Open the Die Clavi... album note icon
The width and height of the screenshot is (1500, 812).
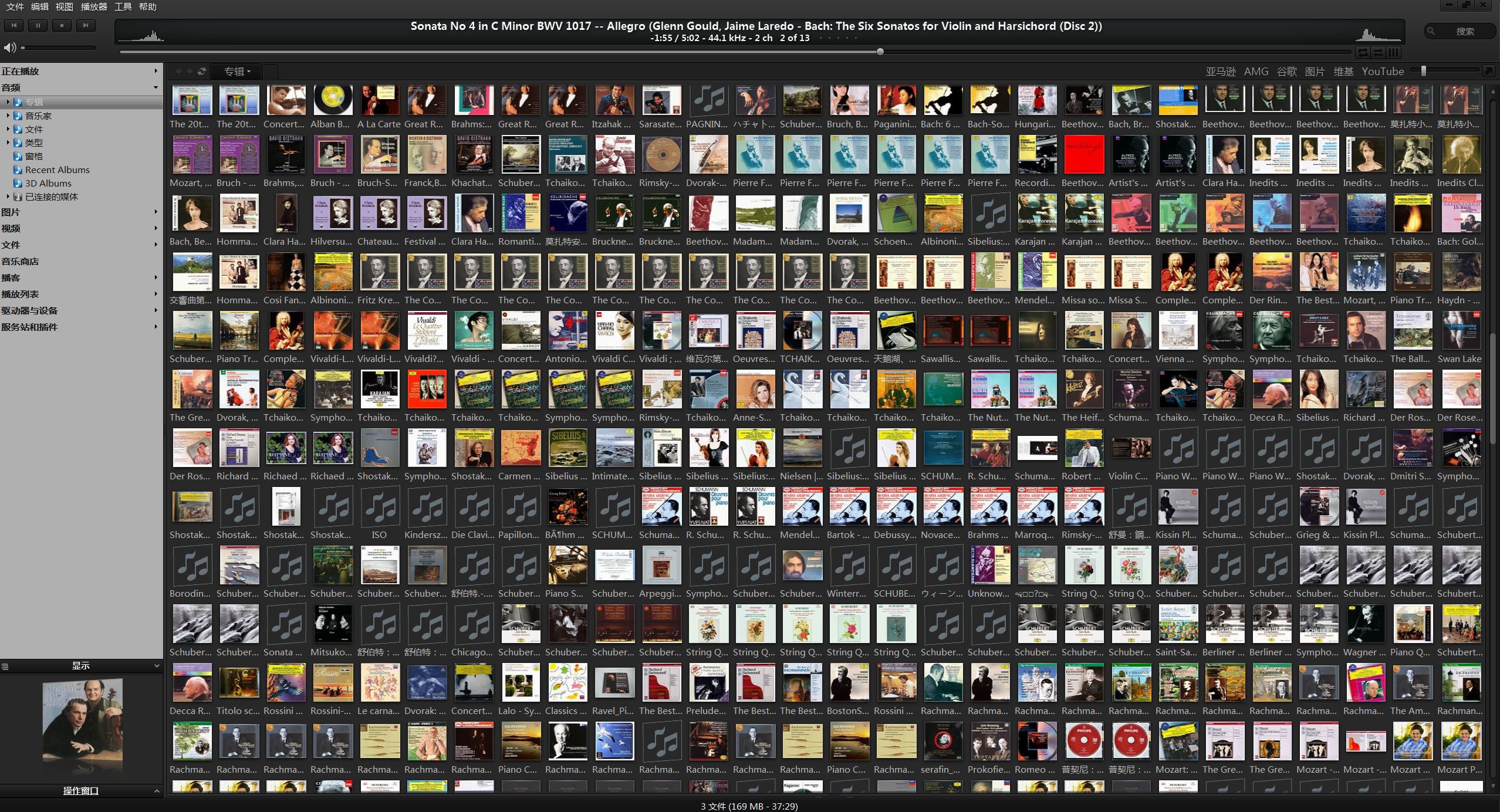(x=474, y=507)
